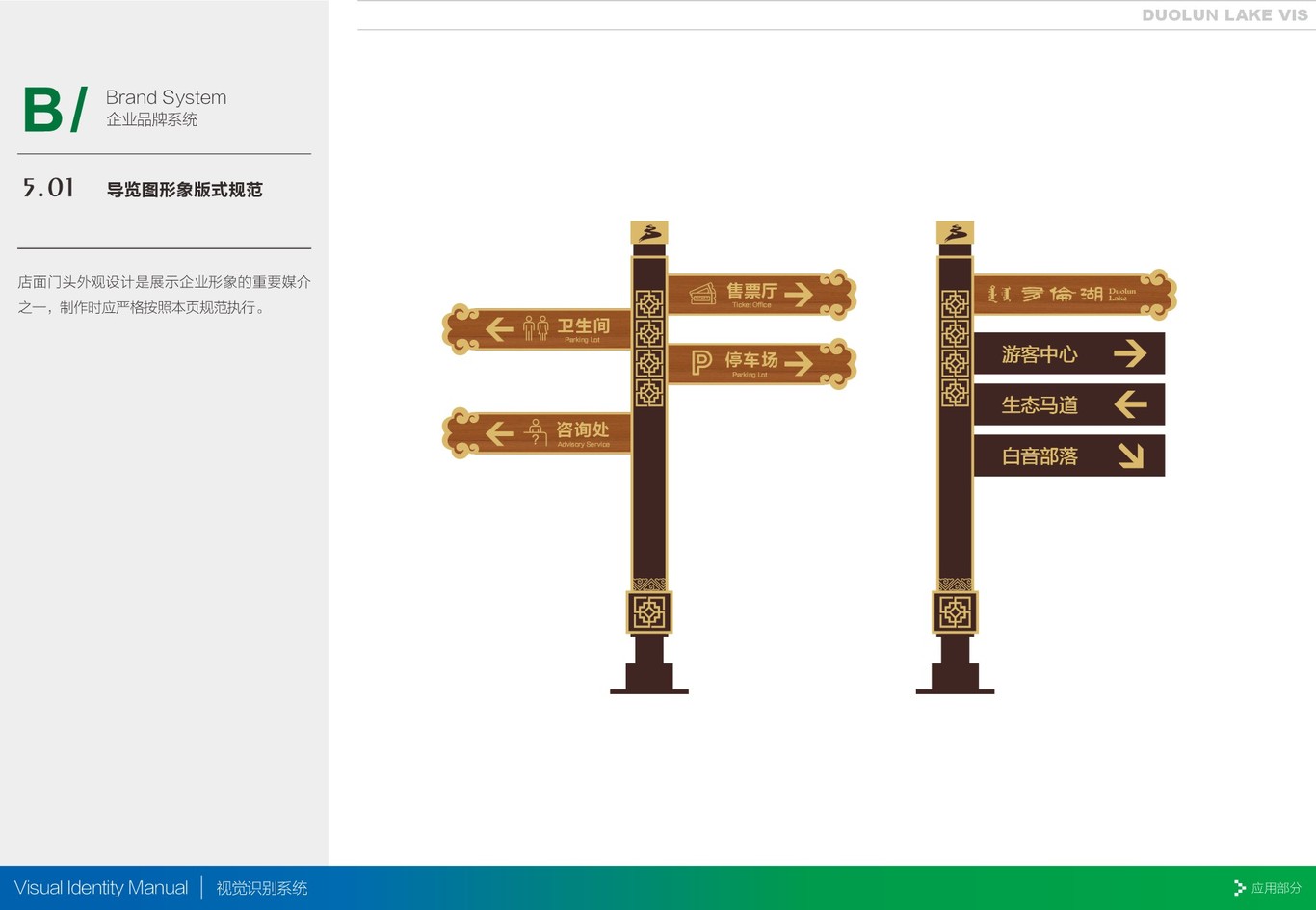The height and width of the screenshot is (910, 1316).
Task: Click the right arrow on the 停车场 sign
Action: point(799,363)
